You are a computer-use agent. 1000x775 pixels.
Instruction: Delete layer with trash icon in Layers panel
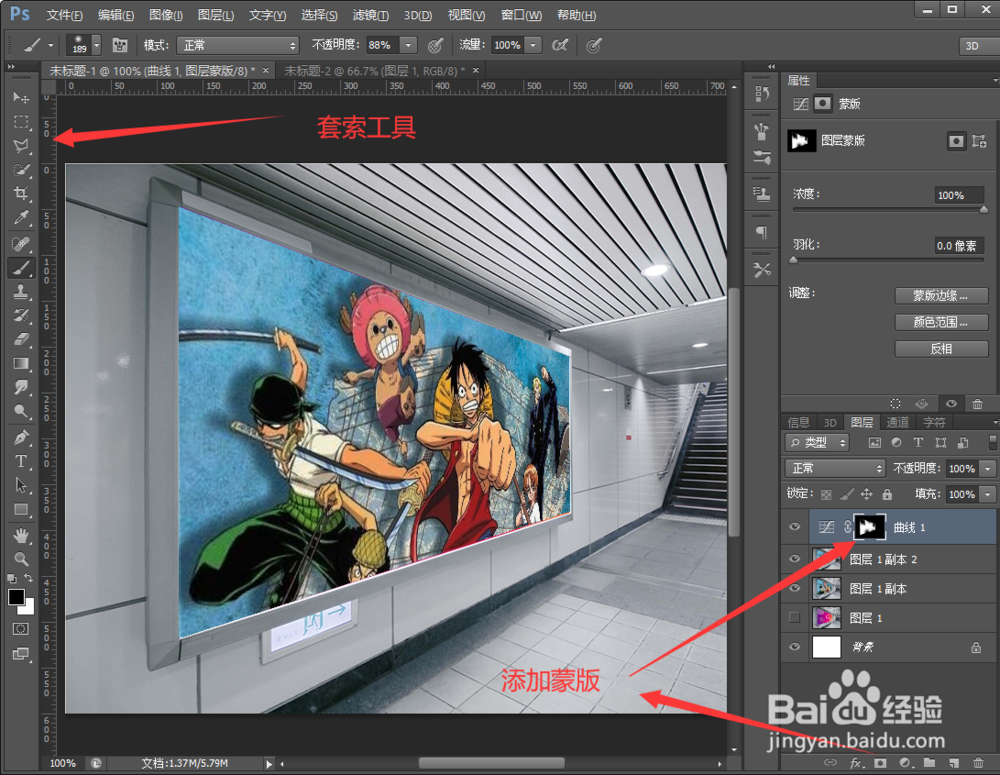tap(978, 762)
